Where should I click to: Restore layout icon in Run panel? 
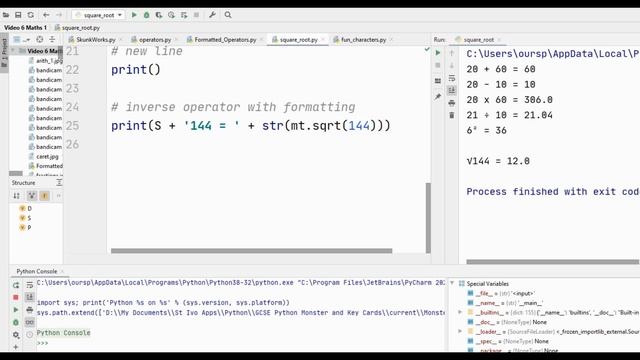[x=438, y=81]
